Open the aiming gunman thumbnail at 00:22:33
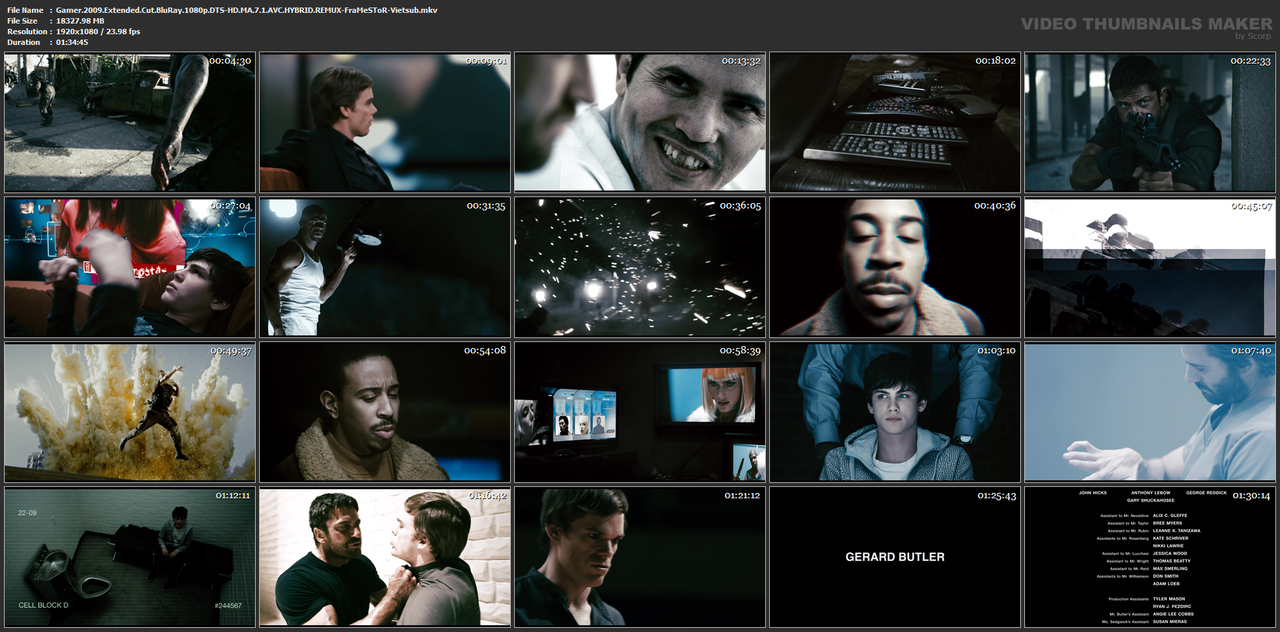The image size is (1280, 632). 1150,122
